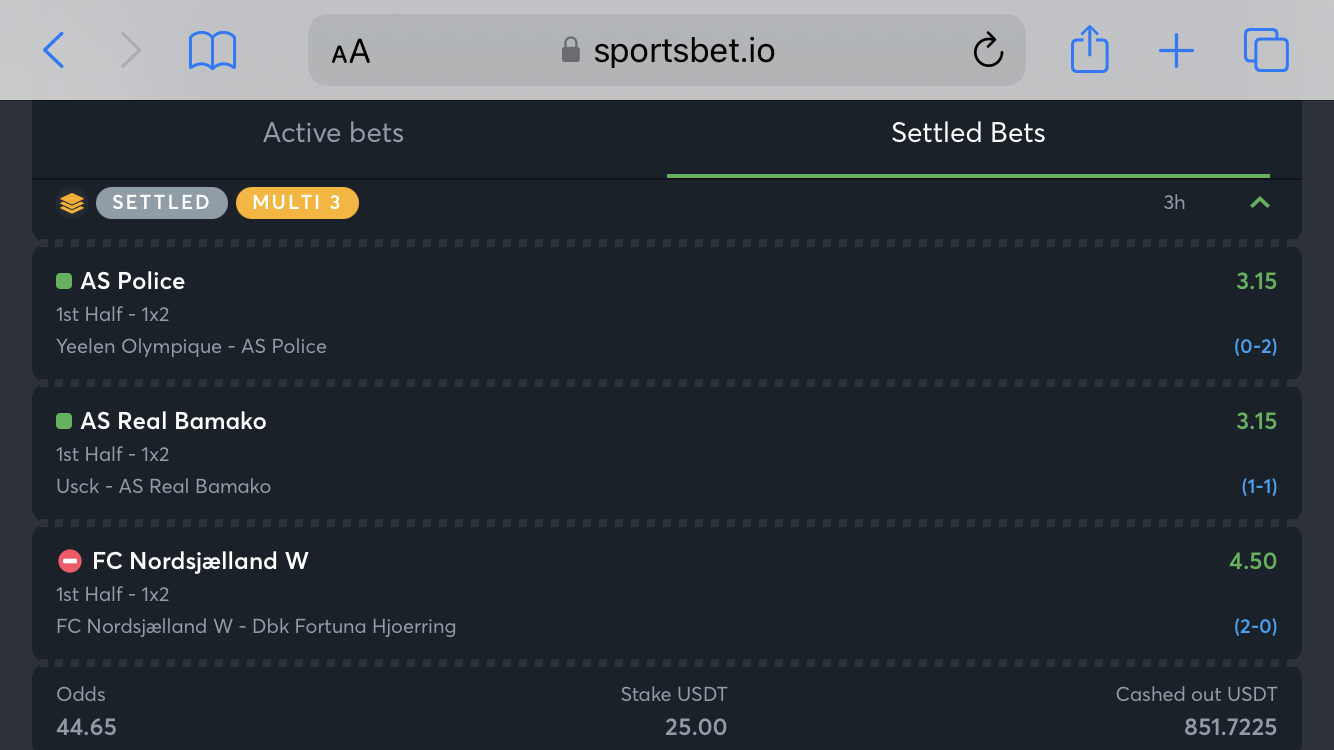The height and width of the screenshot is (750, 1334).
Task: Collapse the bet with the green chevron
Action: (x=1260, y=203)
